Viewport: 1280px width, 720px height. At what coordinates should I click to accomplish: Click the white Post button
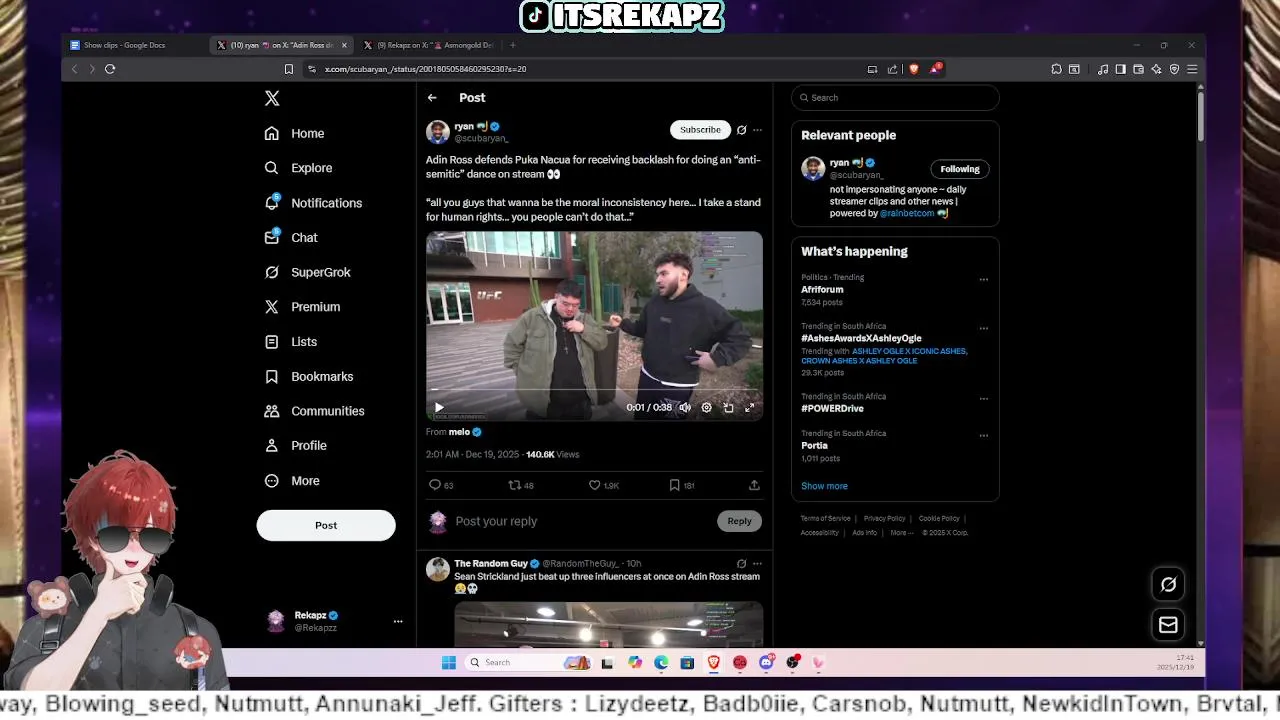click(x=326, y=525)
